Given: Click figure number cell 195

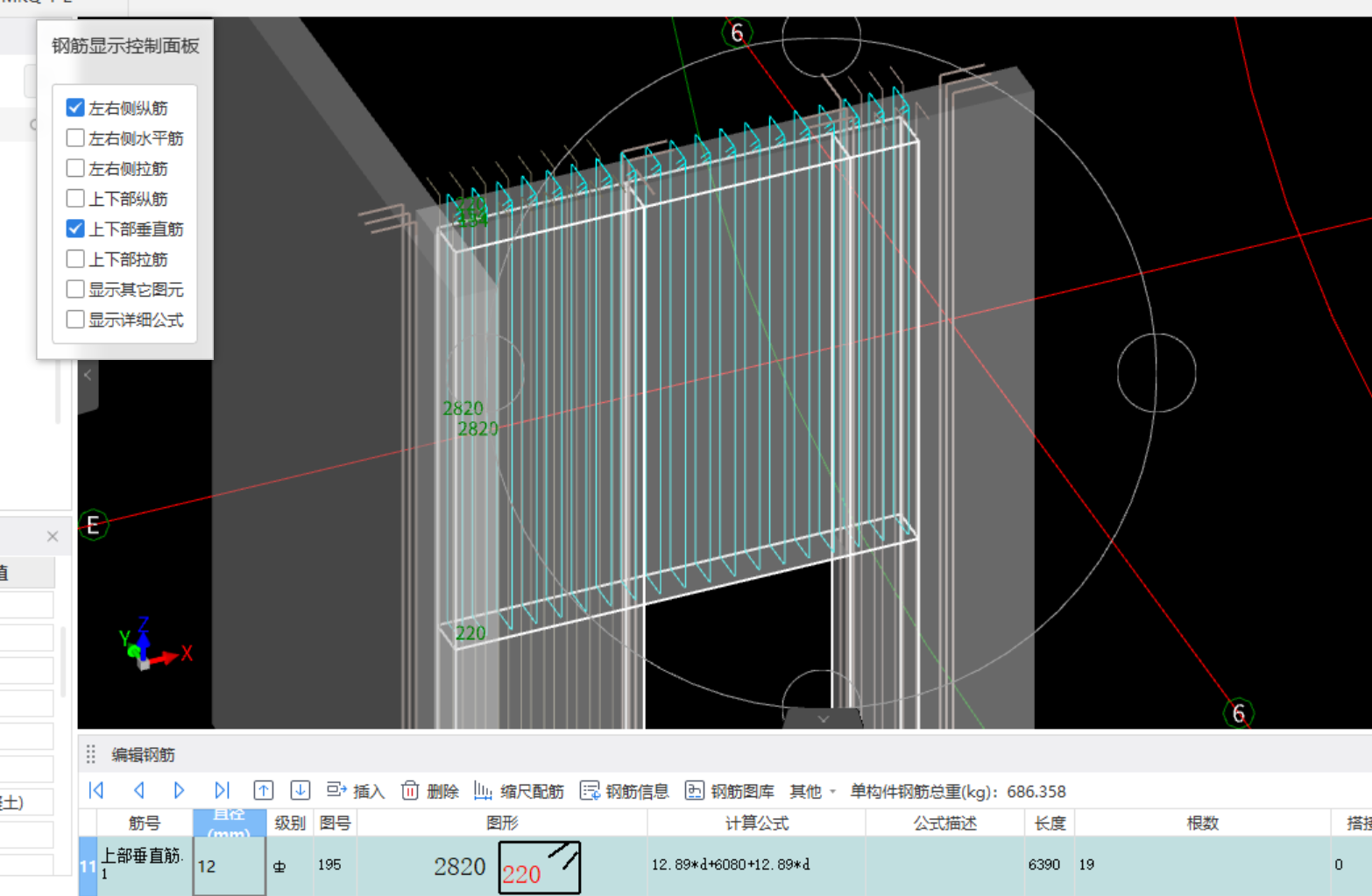Looking at the screenshot, I should click(x=335, y=865).
